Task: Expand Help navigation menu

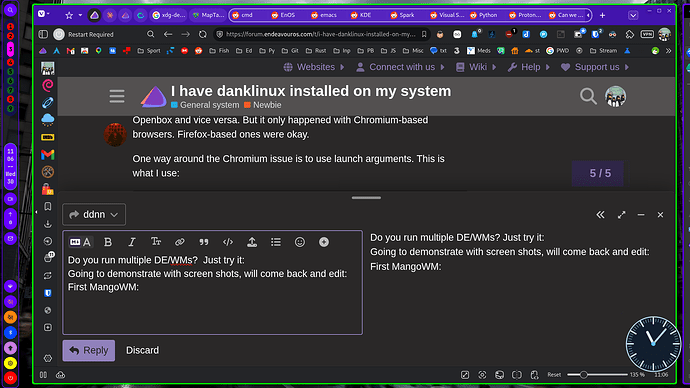Action: tap(529, 67)
